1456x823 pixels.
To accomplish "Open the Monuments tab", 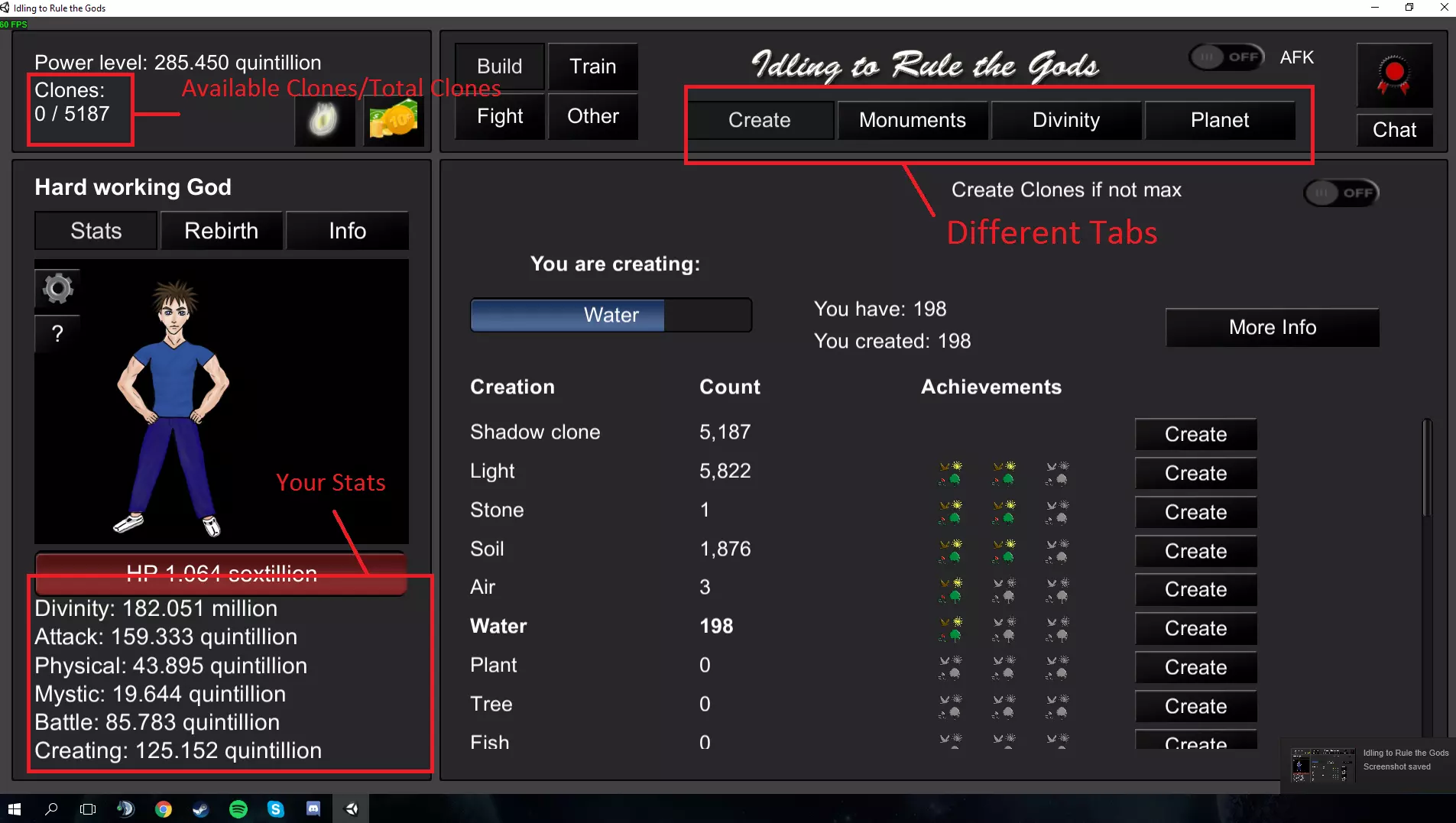I will pyautogui.click(x=913, y=120).
